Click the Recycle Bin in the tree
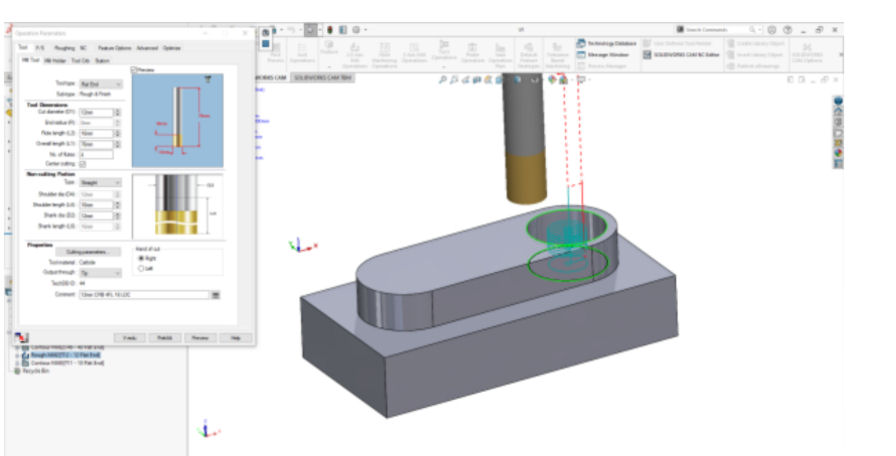This screenshot has width=896, height=456. (35, 370)
